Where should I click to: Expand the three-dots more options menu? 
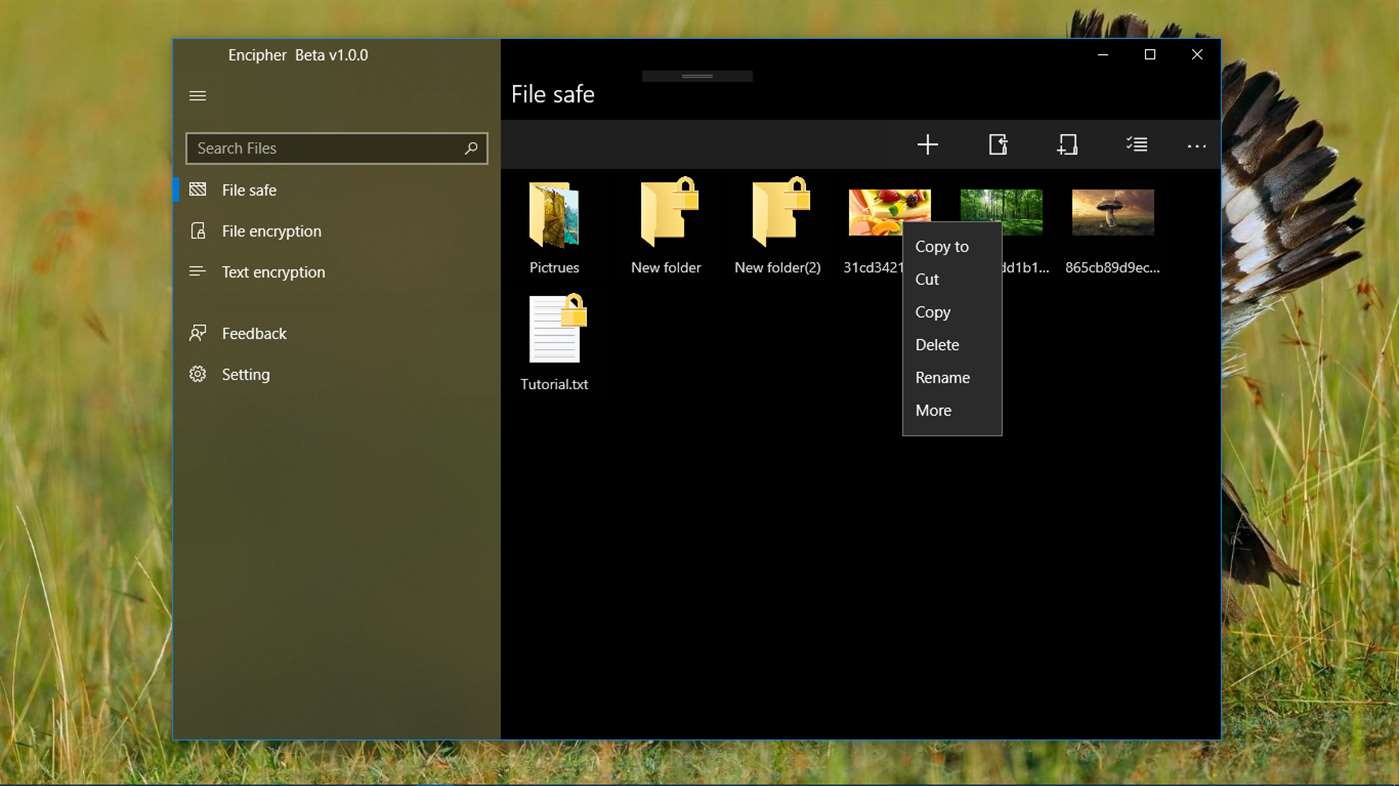tap(1197, 146)
